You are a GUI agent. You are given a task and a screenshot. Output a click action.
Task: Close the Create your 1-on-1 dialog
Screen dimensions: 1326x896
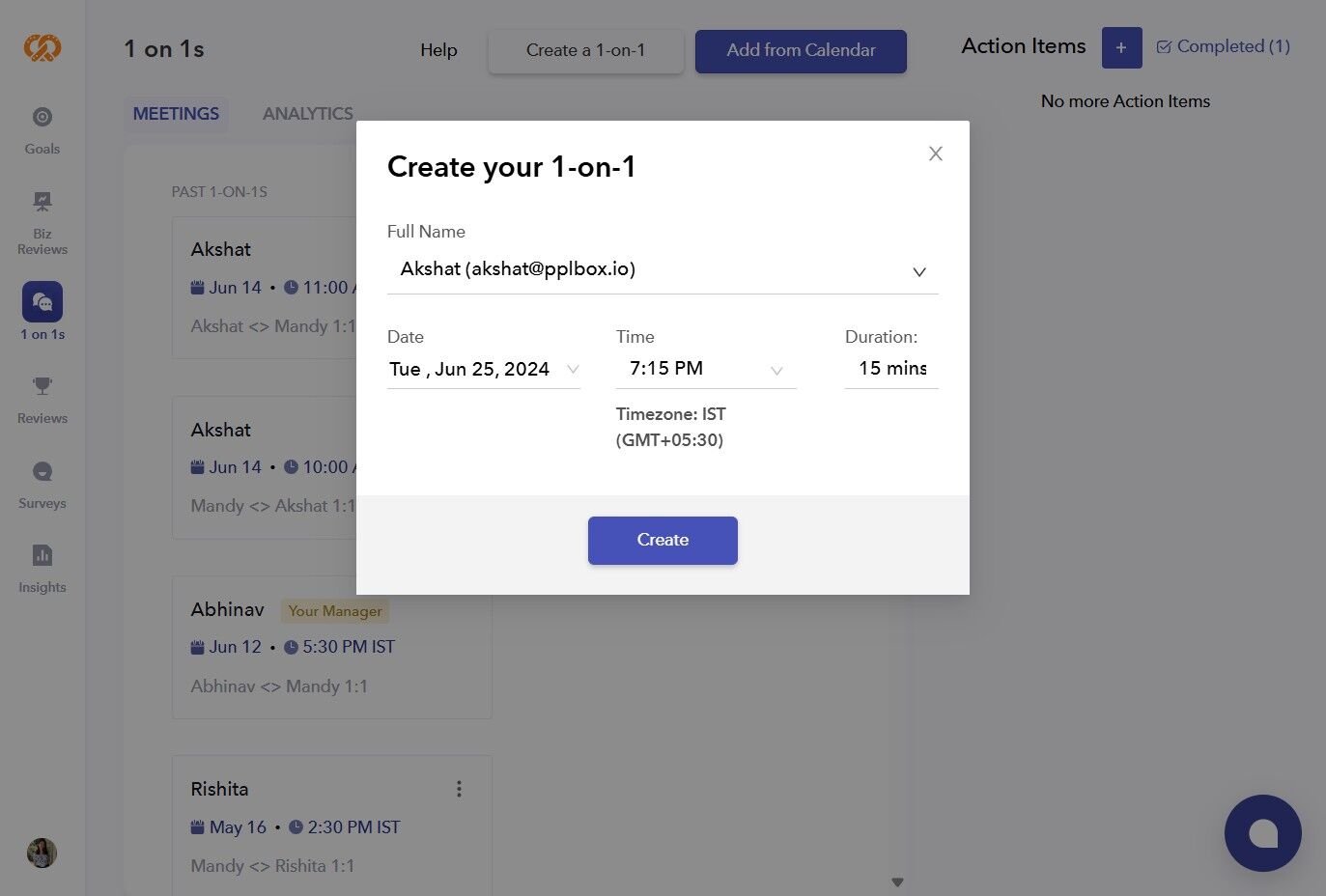[935, 154]
